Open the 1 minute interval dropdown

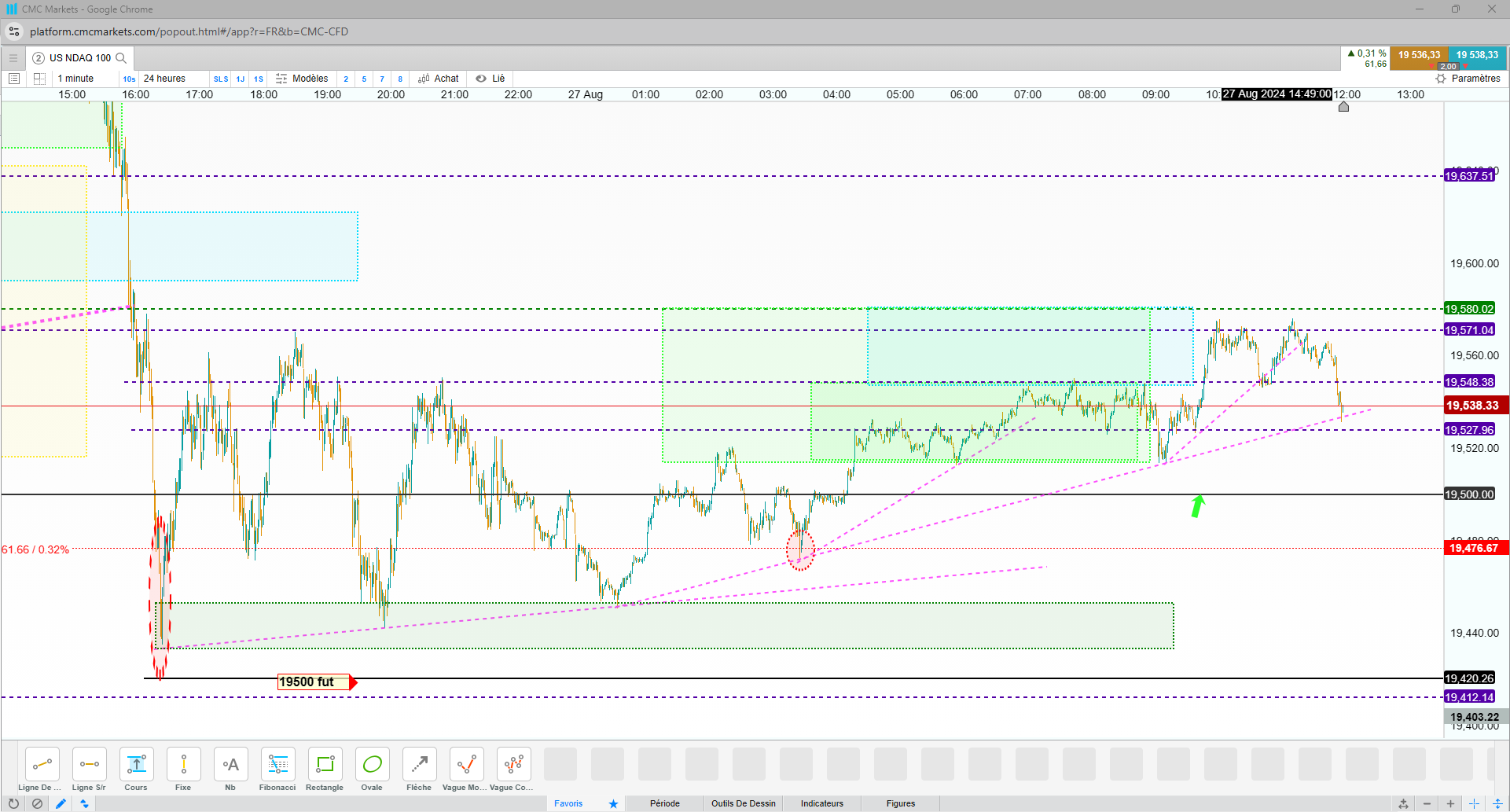(76, 79)
